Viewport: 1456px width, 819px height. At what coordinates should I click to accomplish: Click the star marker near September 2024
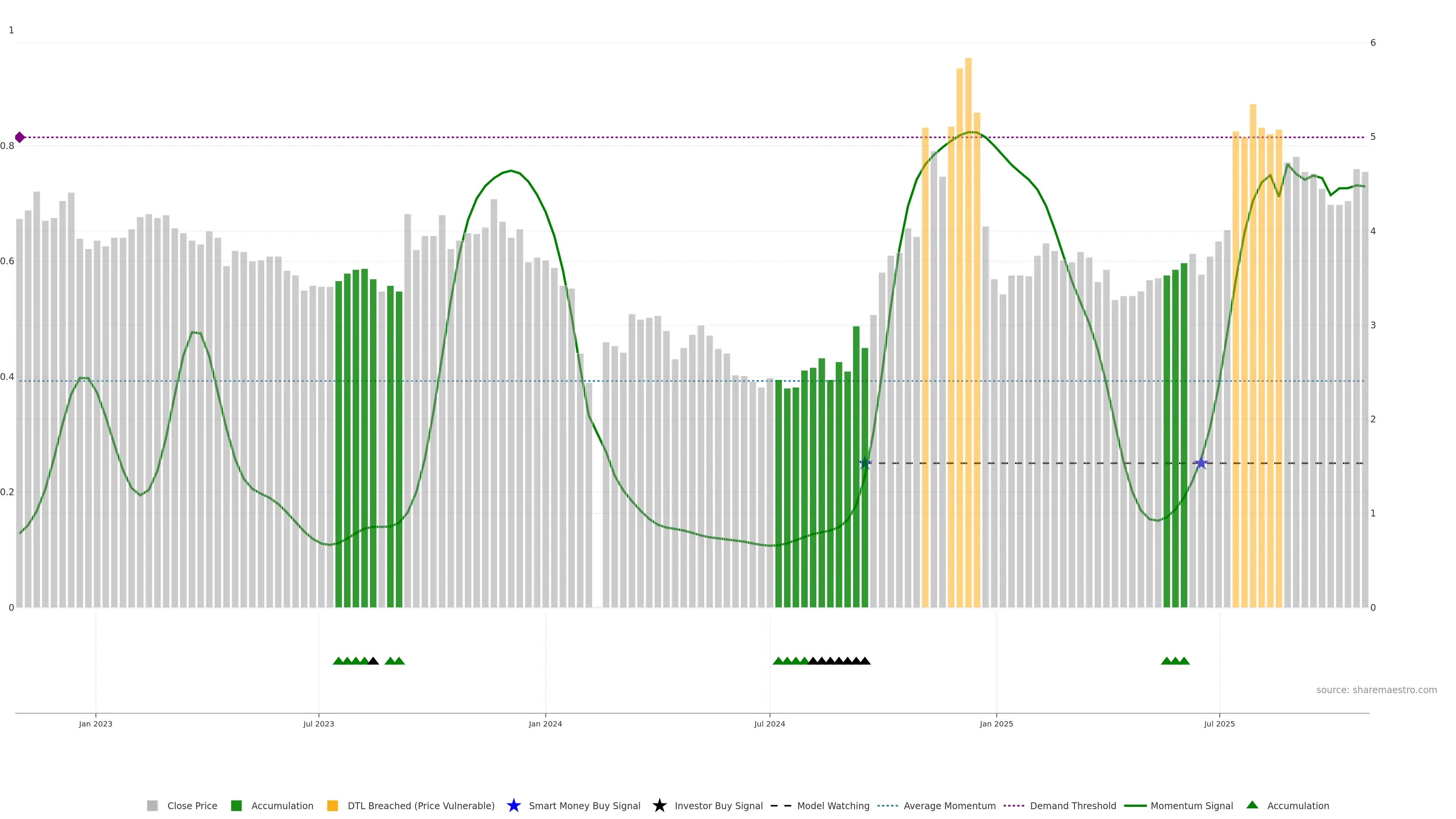[x=864, y=463]
